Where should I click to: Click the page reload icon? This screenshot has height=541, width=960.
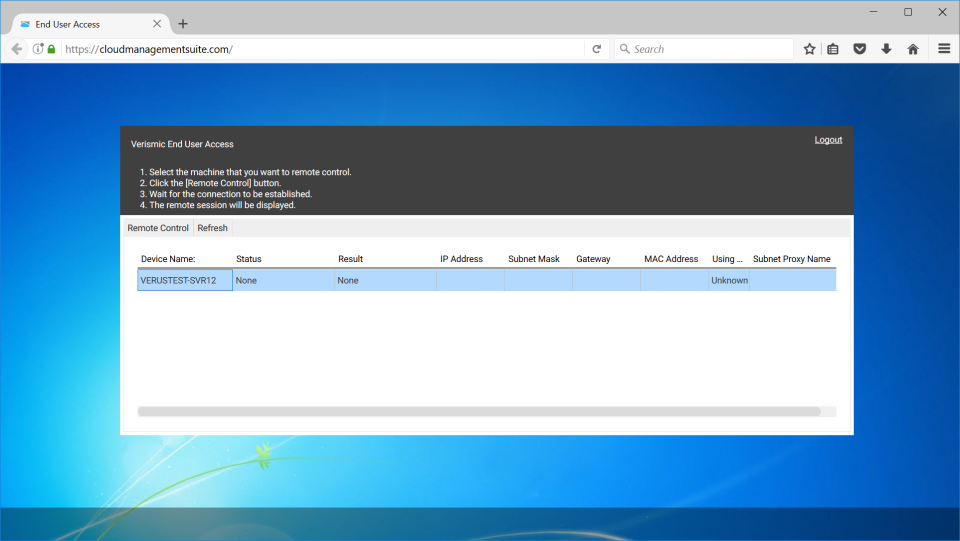click(x=596, y=49)
